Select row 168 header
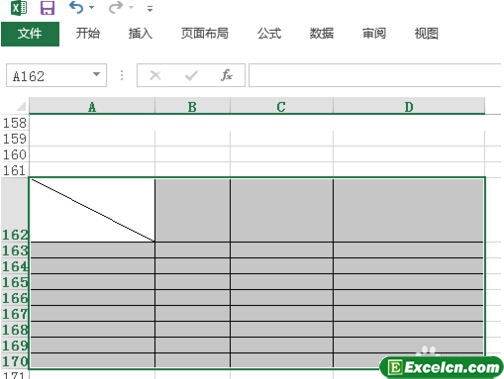This screenshot has height=379, width=504. pyautogui.click(x=15, y=329)
